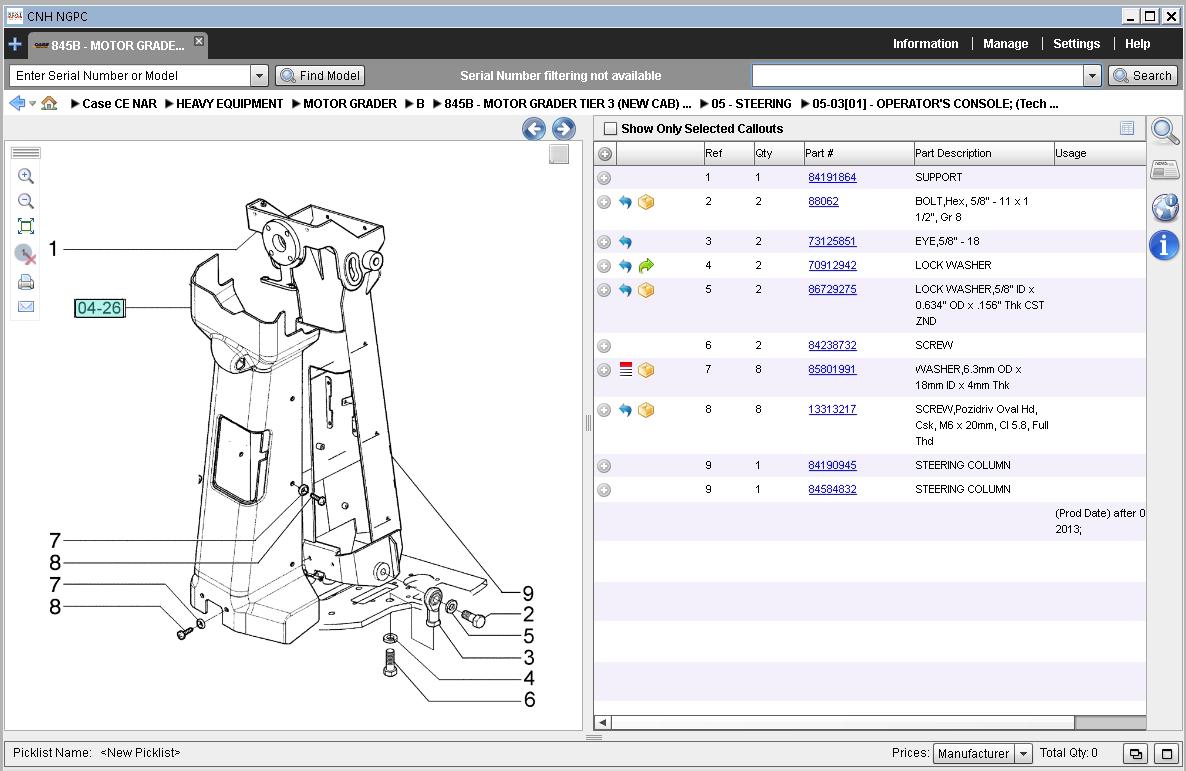
Task: Click the Email icon in the left toolbar
Action: click(26, 306)
